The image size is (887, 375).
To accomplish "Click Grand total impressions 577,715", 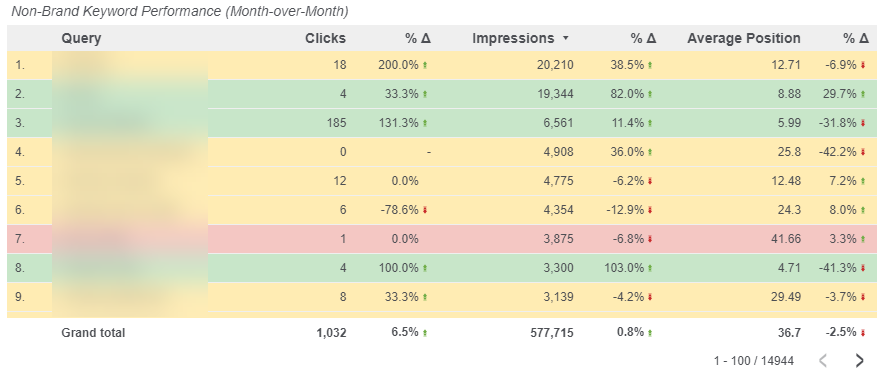I will 552,333.
